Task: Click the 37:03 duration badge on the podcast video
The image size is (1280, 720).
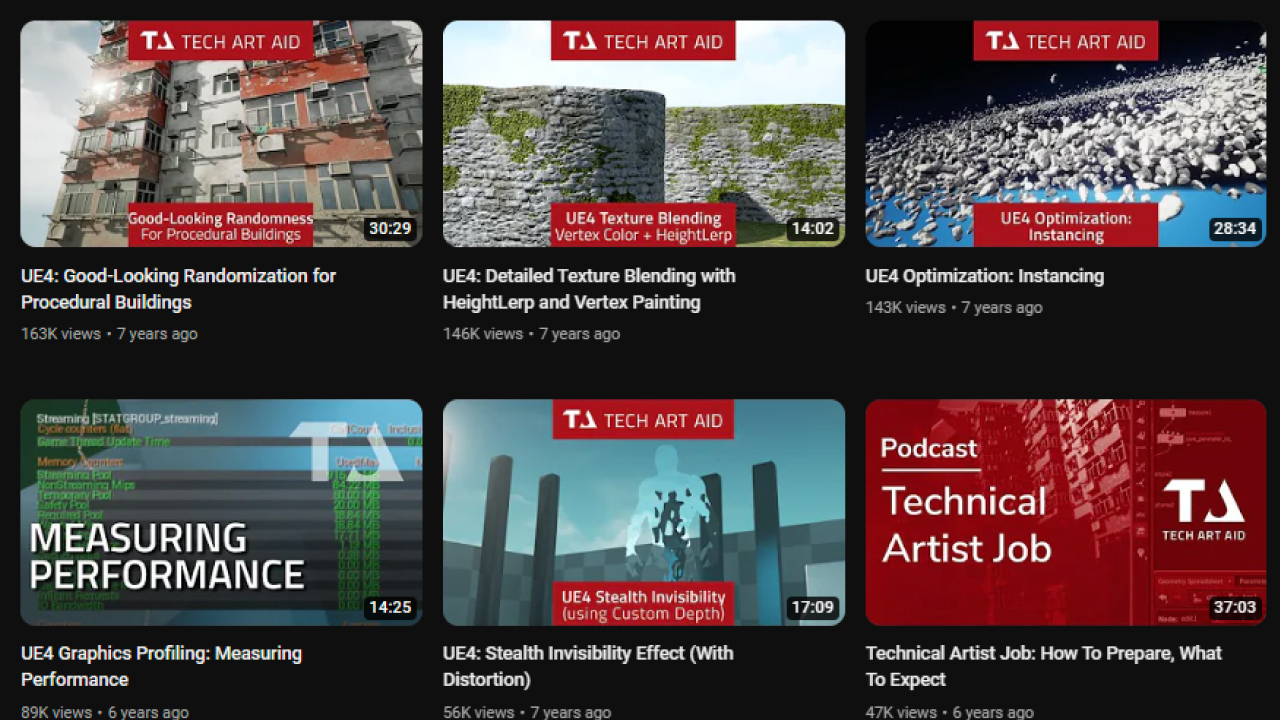Action: click(x=1234, y=607)
